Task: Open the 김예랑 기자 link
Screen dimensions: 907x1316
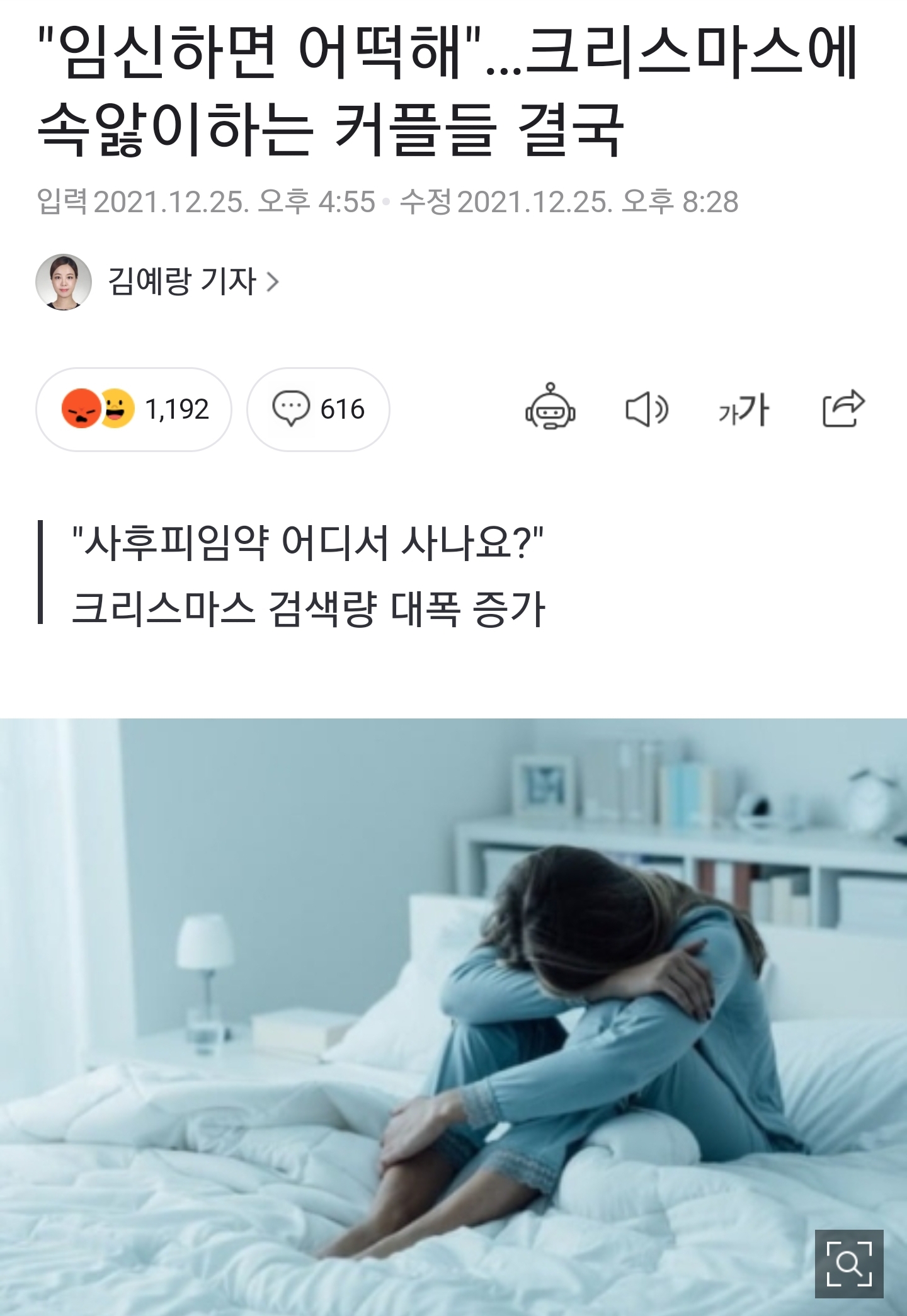Action: click(183, 281)
